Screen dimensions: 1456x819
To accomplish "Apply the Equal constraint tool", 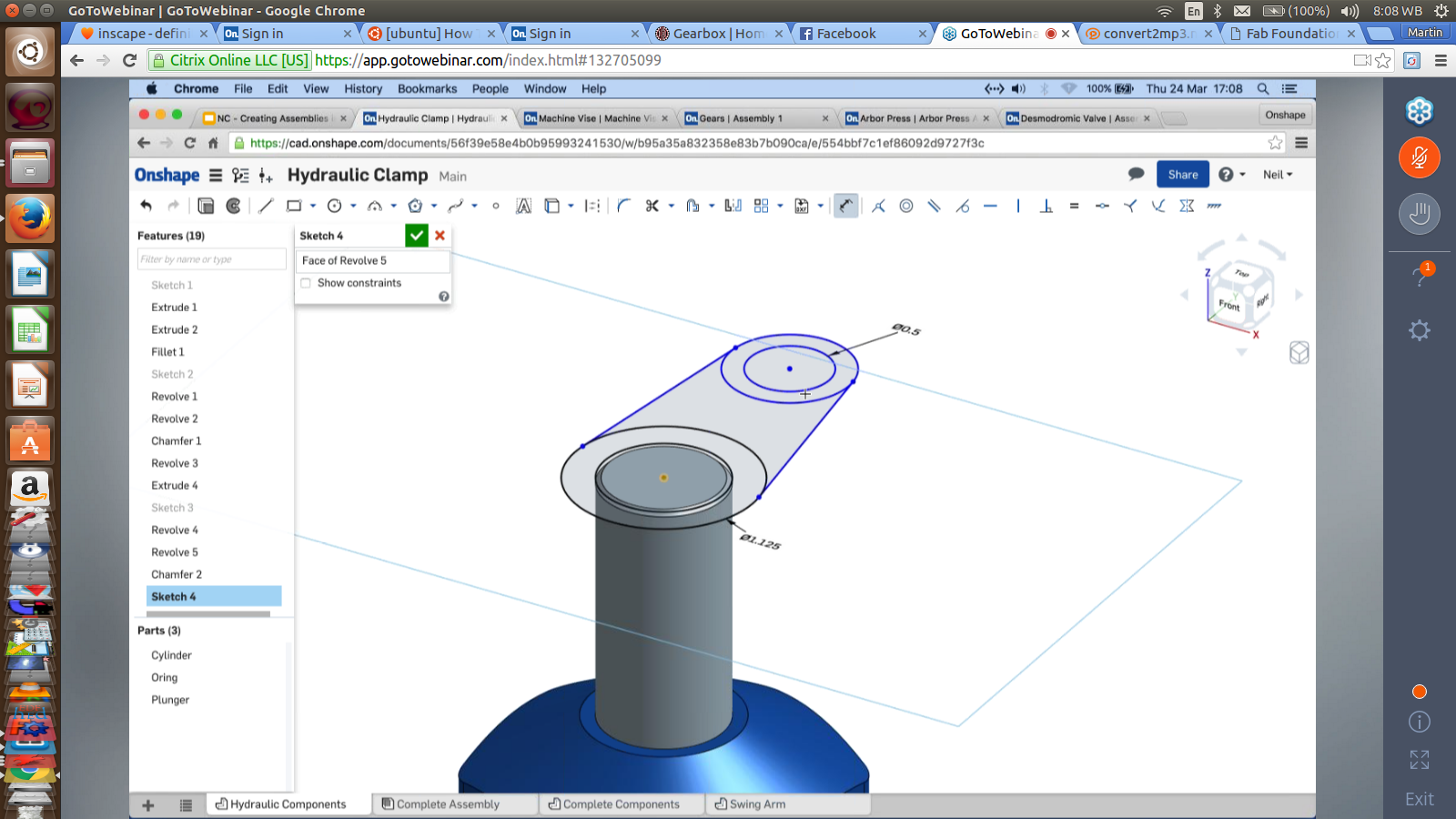I will point(1074,206).
